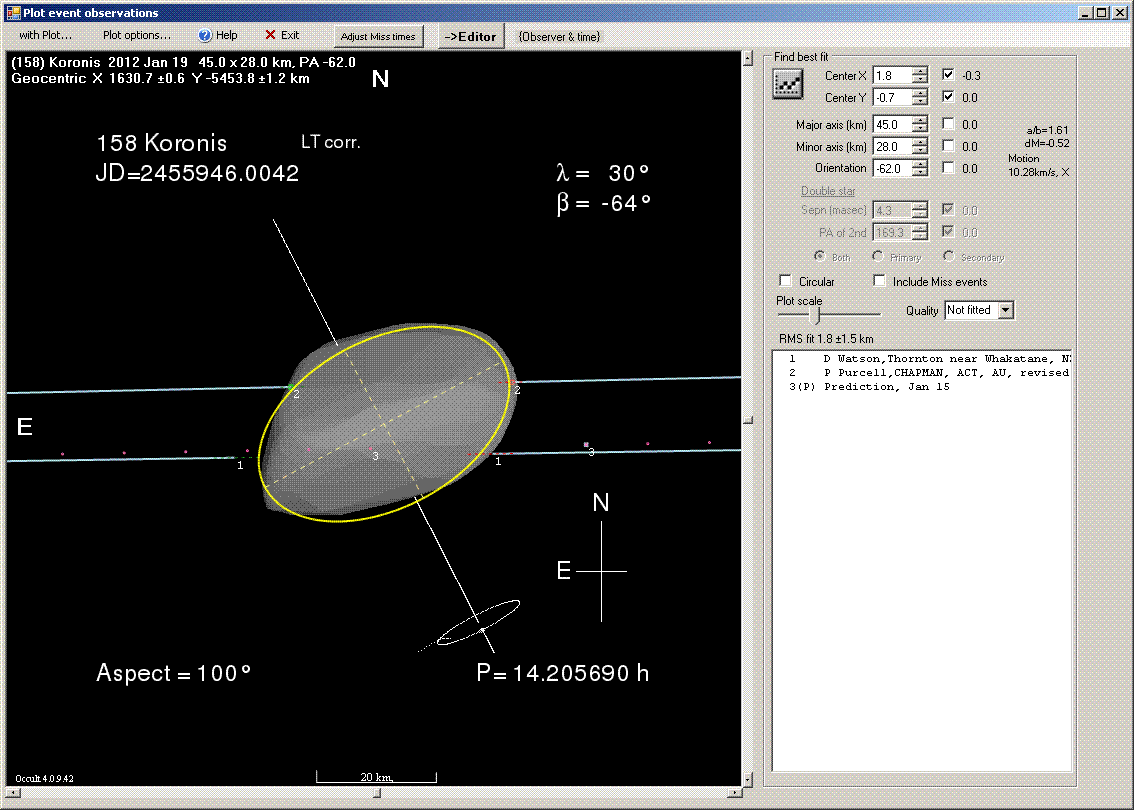Click the '20 km' scale bar label

pos(376,777)
